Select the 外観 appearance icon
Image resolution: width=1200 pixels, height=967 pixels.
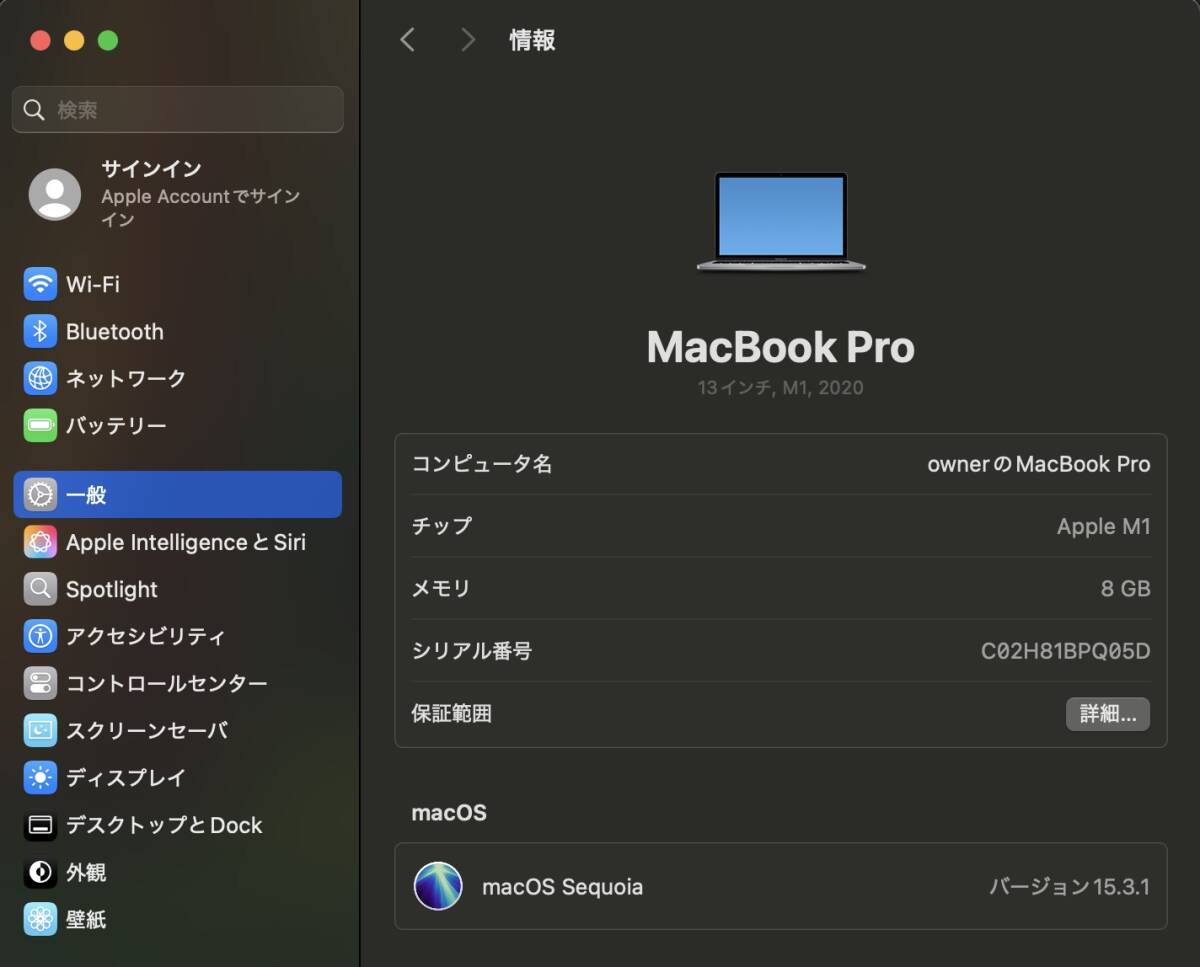[x=40, y=873]
